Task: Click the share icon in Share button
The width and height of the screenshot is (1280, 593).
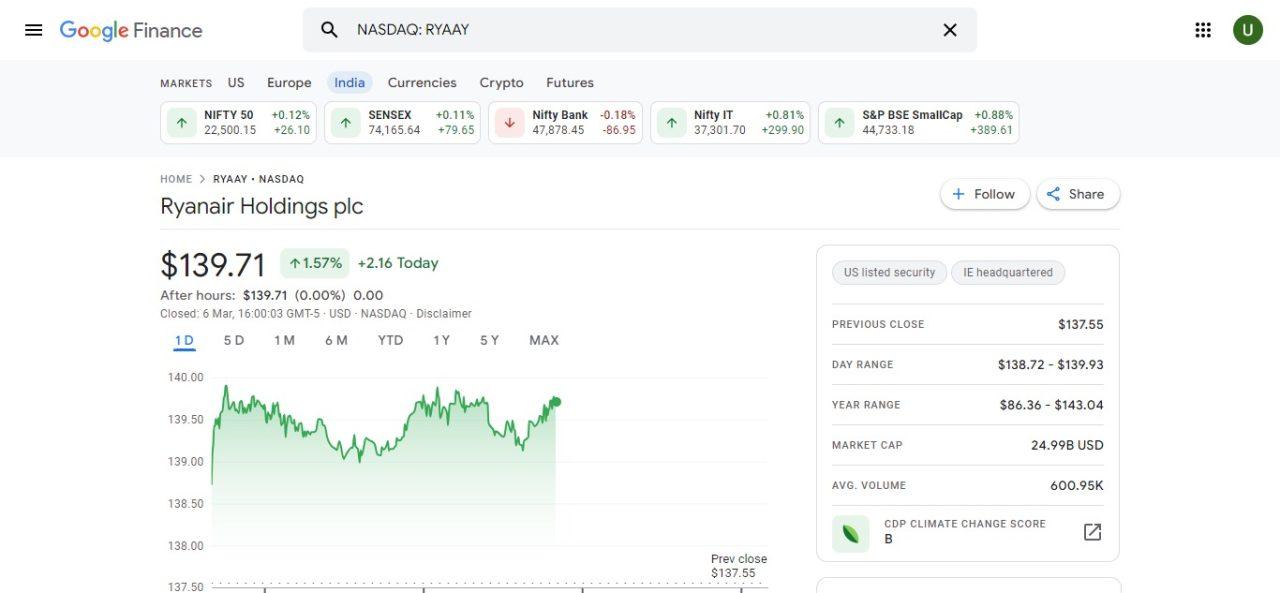Action: (1053, 194)
